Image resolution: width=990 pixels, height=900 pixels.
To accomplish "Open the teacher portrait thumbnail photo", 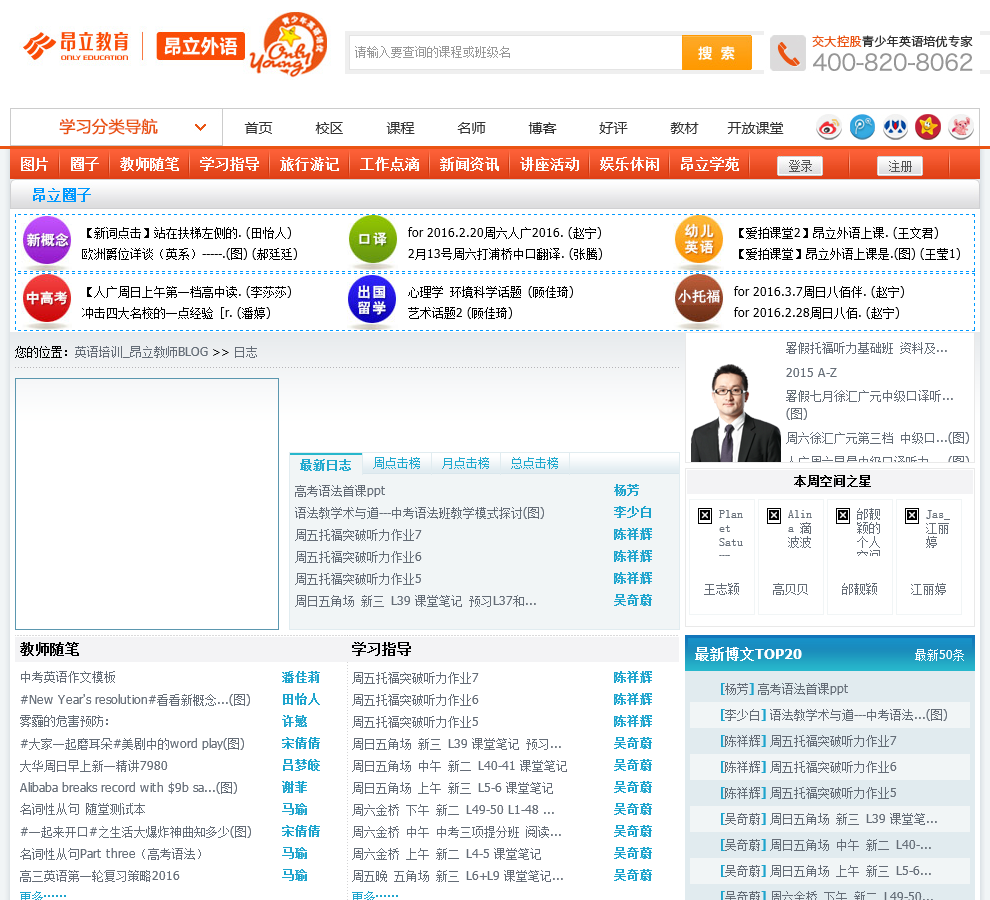I will coord(735,411).
